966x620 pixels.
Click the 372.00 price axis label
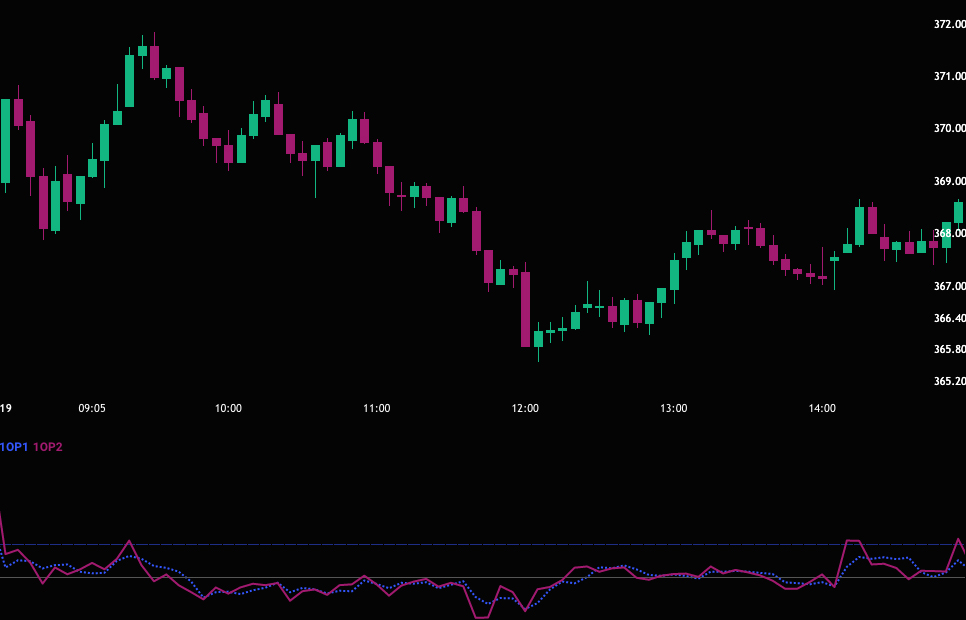click(950, 24)
